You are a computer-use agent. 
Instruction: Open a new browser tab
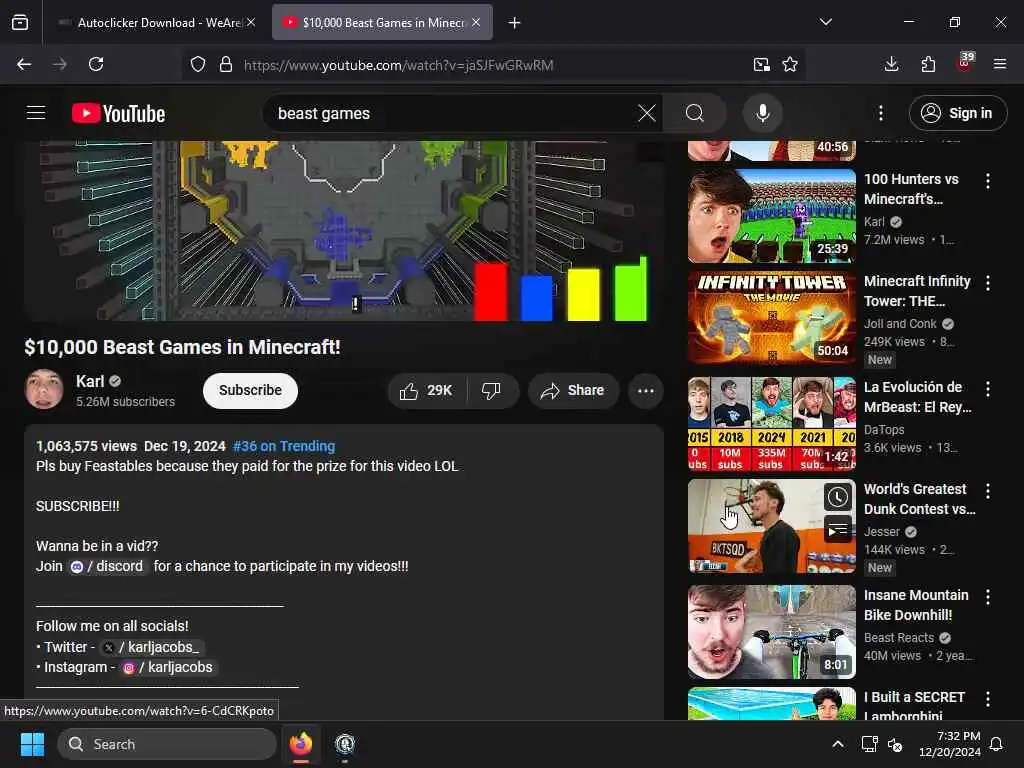click(x=515, y=23)
